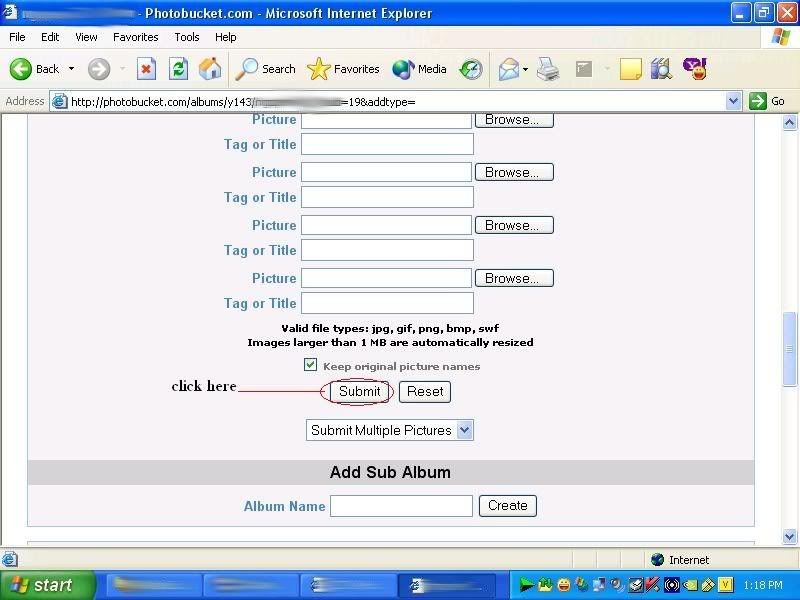Stop page loading with the red X icon
The image size is (800, 600).
pyautogui.click(x=146, y=69)
